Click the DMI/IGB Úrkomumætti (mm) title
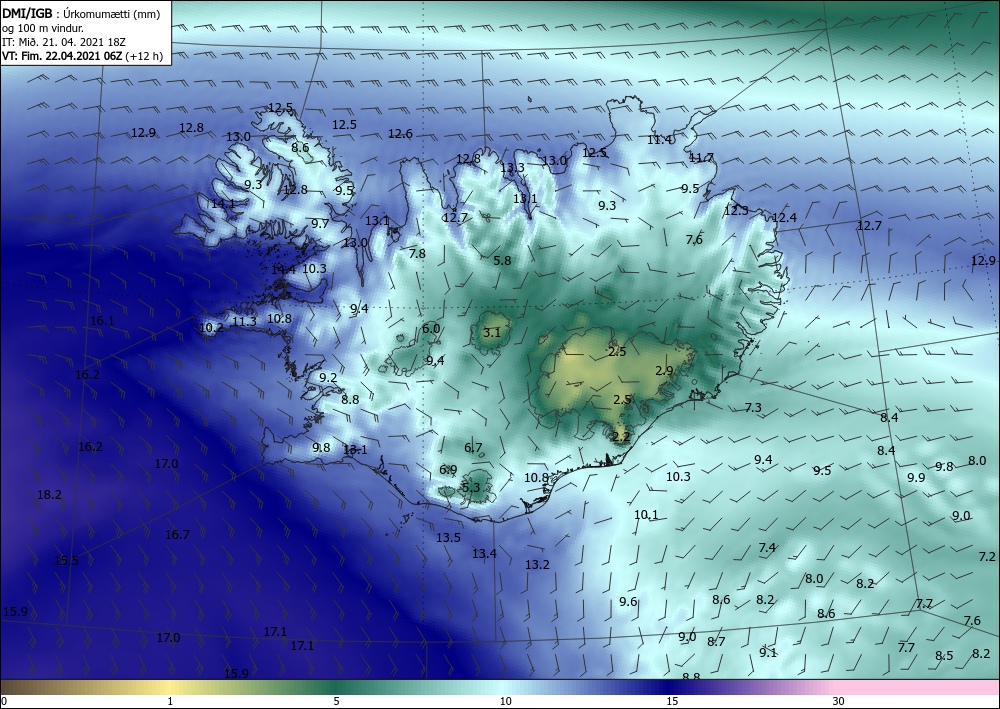This screenshot has width=1000, height=709. [x=80, y=13]
